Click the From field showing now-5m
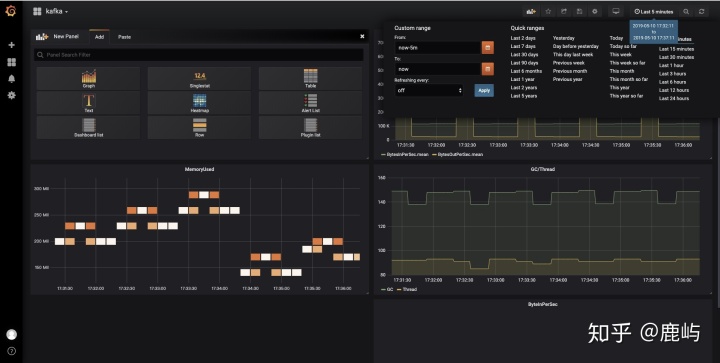The width and height of the screenshot is (720, 363). (438, 47)
